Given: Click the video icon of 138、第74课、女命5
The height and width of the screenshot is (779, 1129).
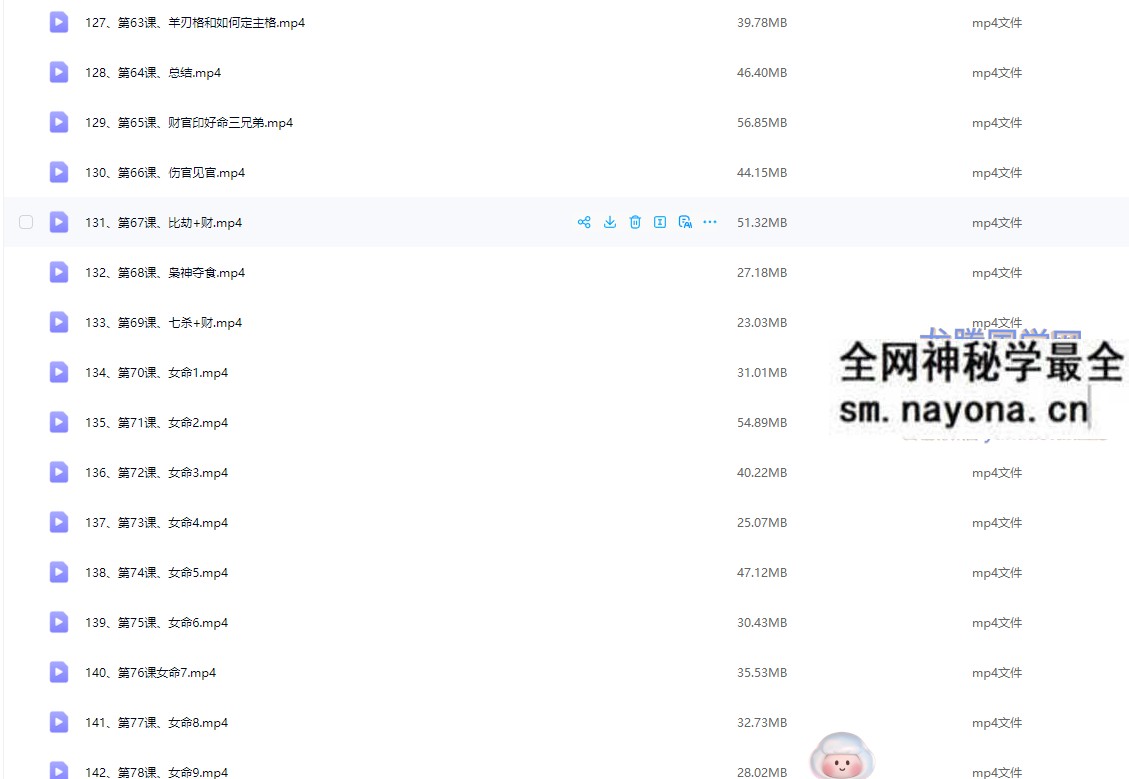Looking at the screenshot, I should (x=59, y=572).
